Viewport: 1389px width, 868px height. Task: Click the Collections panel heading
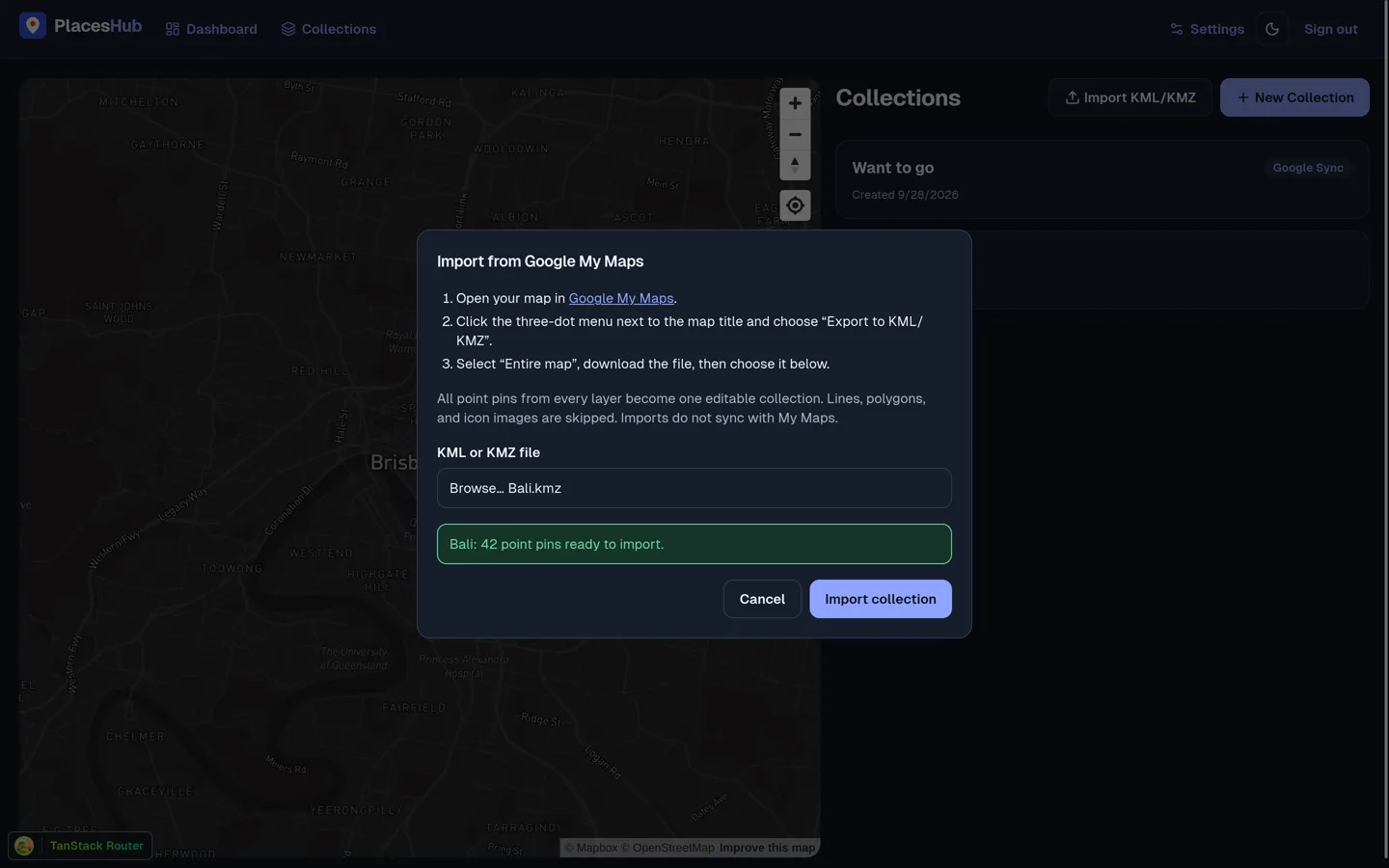[x=898, y=97]
